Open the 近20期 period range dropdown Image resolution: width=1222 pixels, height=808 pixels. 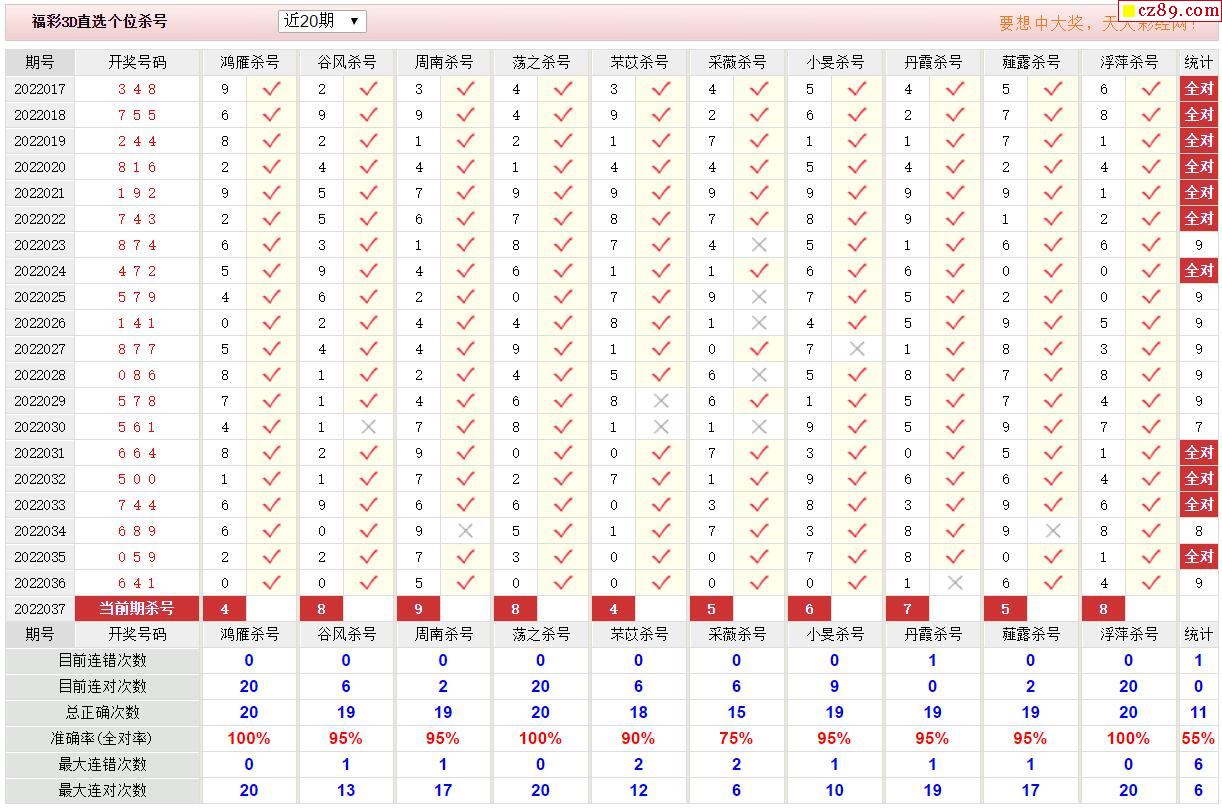point(322,21)
